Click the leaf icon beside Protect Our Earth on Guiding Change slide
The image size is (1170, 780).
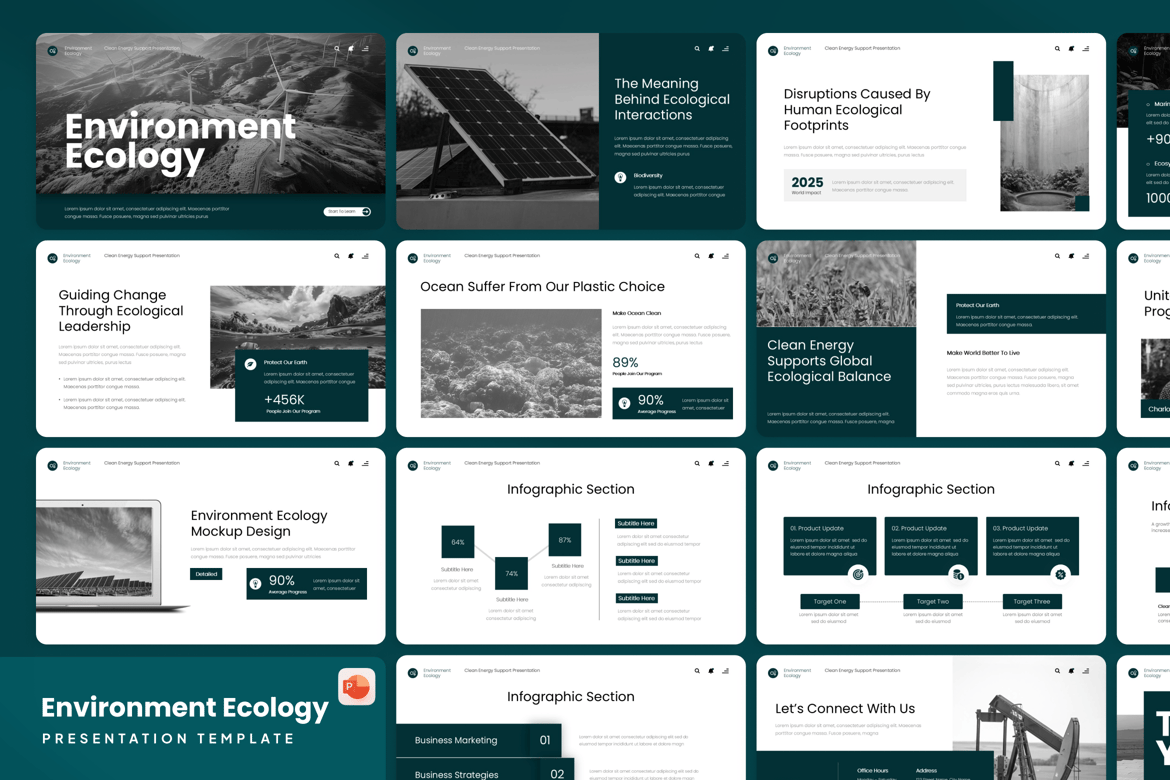251,364
